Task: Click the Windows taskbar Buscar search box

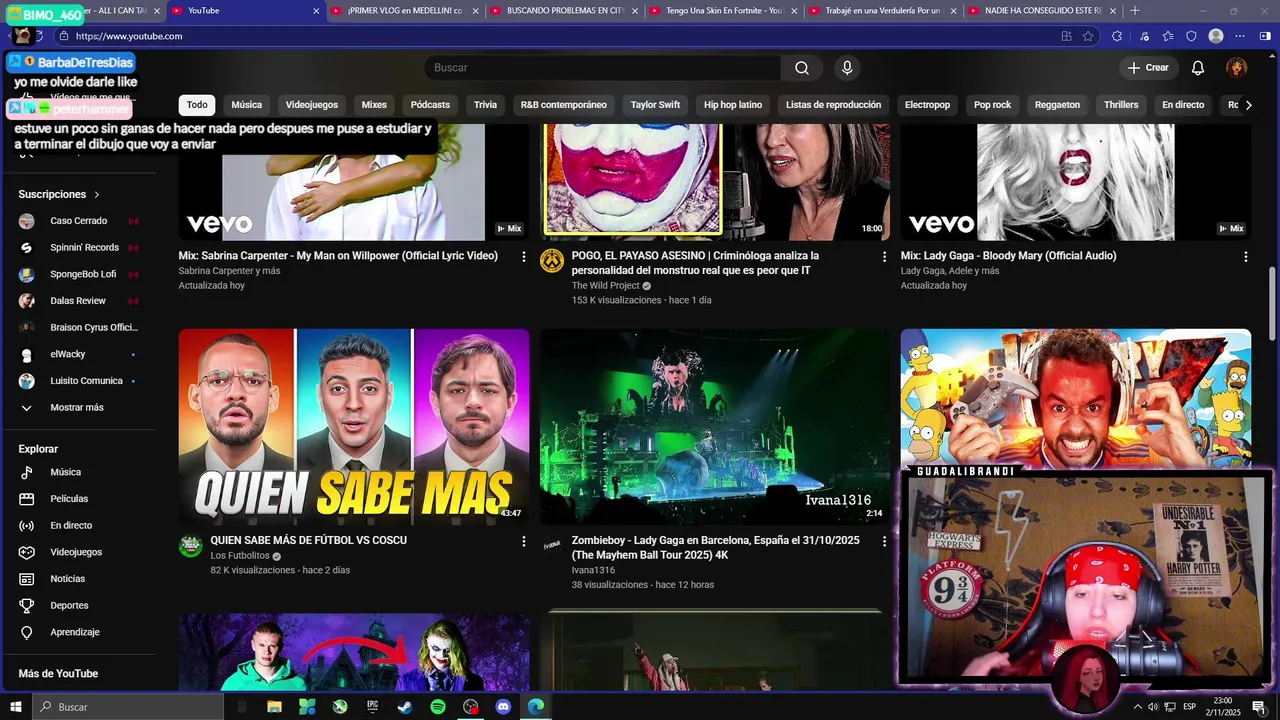Action: [x=128, y=707]
